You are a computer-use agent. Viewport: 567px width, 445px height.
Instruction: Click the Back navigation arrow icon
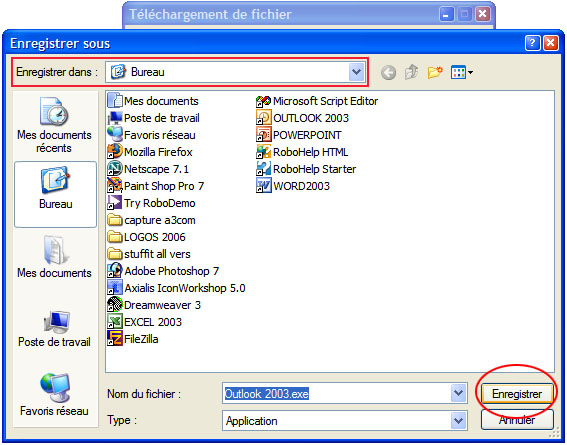click(388, 73)
